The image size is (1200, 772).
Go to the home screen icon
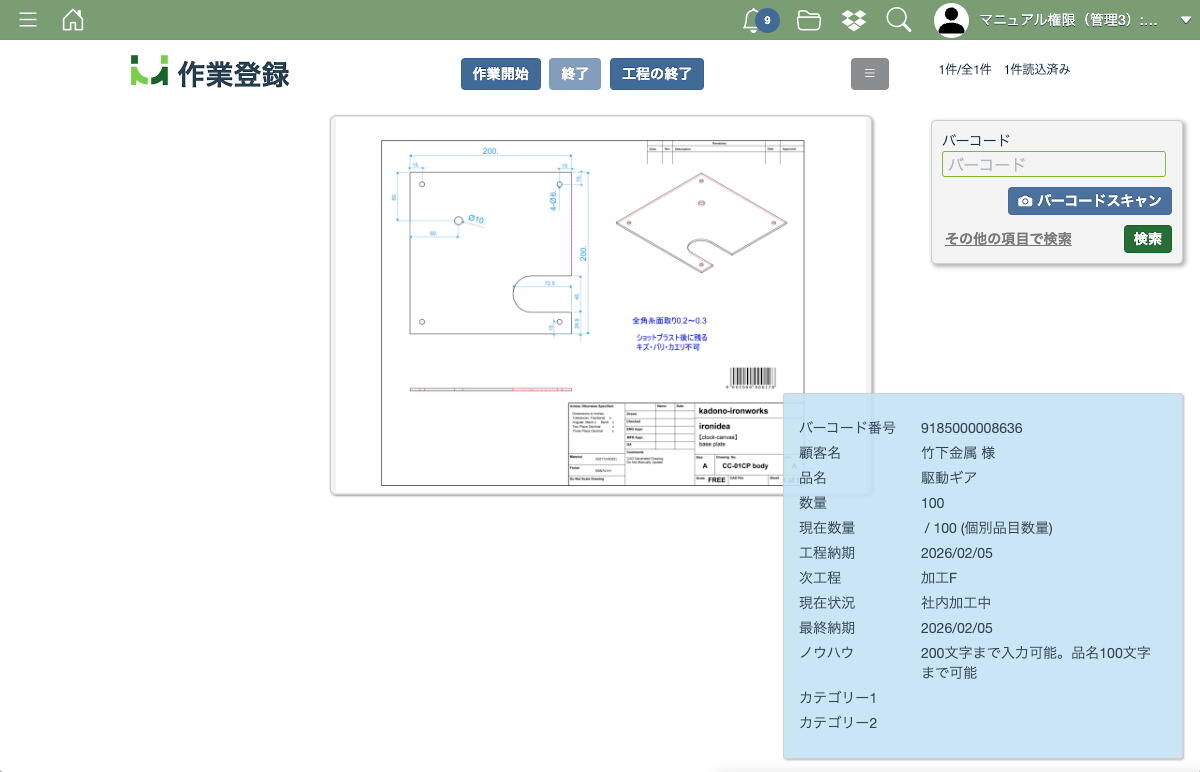(x=73, y=20)
